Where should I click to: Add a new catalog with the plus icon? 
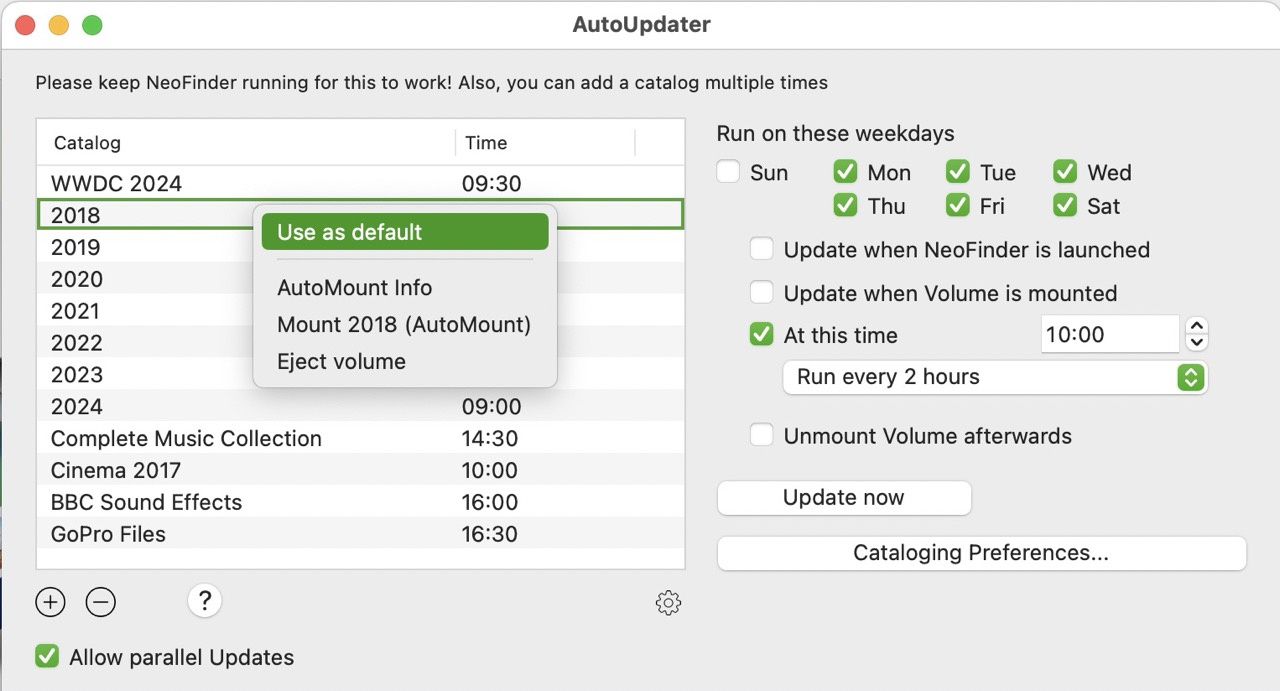[50, 602]
